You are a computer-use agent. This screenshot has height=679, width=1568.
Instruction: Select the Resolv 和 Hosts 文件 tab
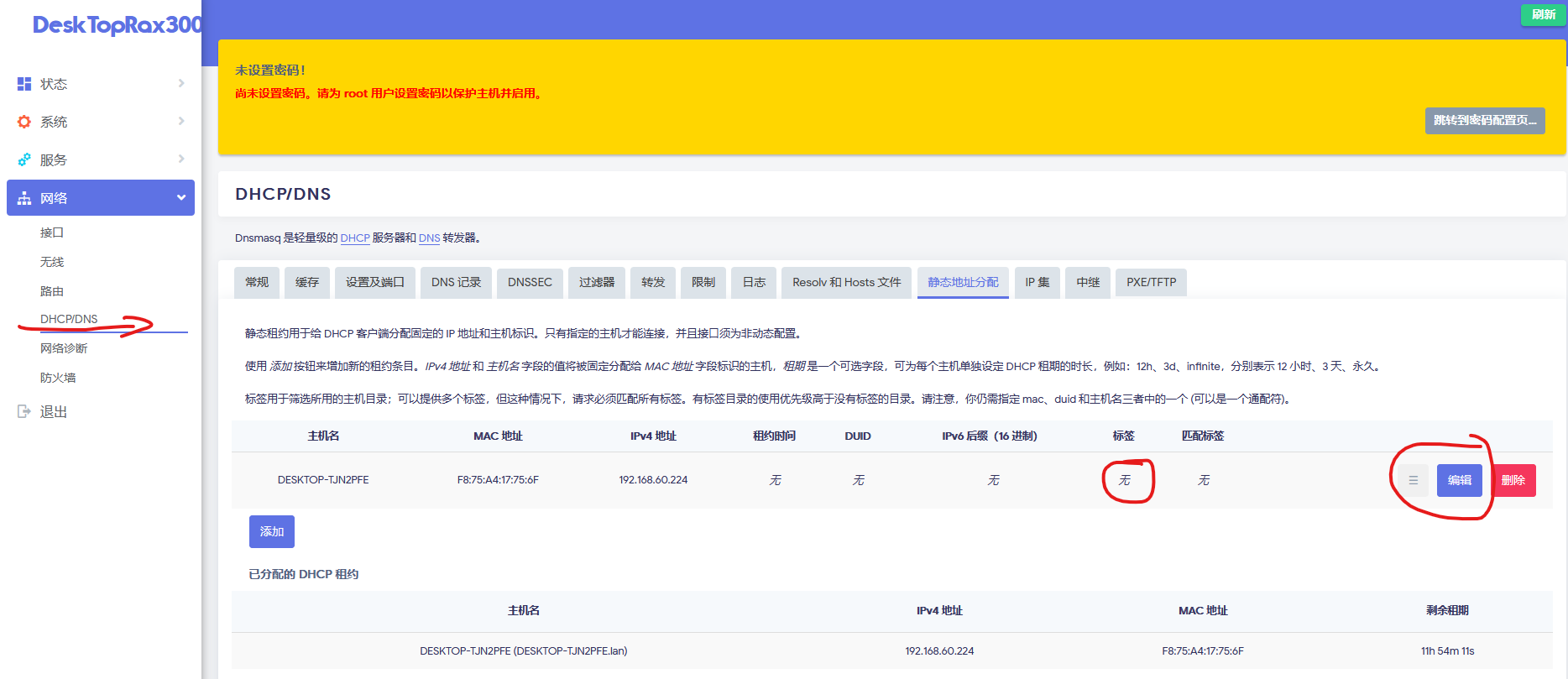point(846,282)
